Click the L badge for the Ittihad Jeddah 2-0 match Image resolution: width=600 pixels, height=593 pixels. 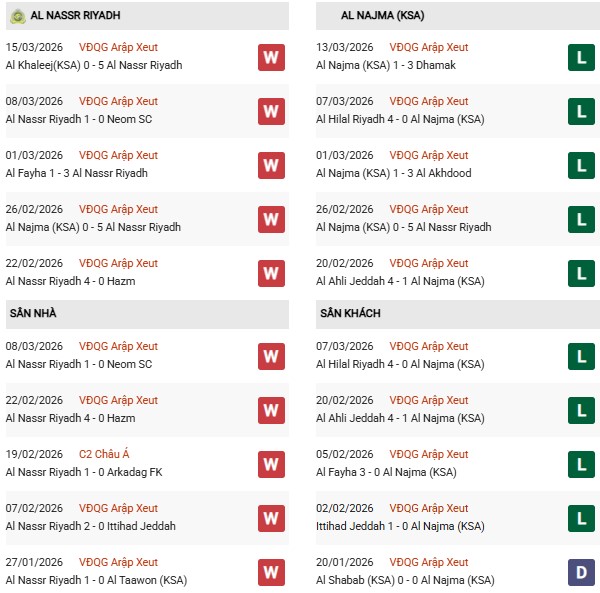581,518
